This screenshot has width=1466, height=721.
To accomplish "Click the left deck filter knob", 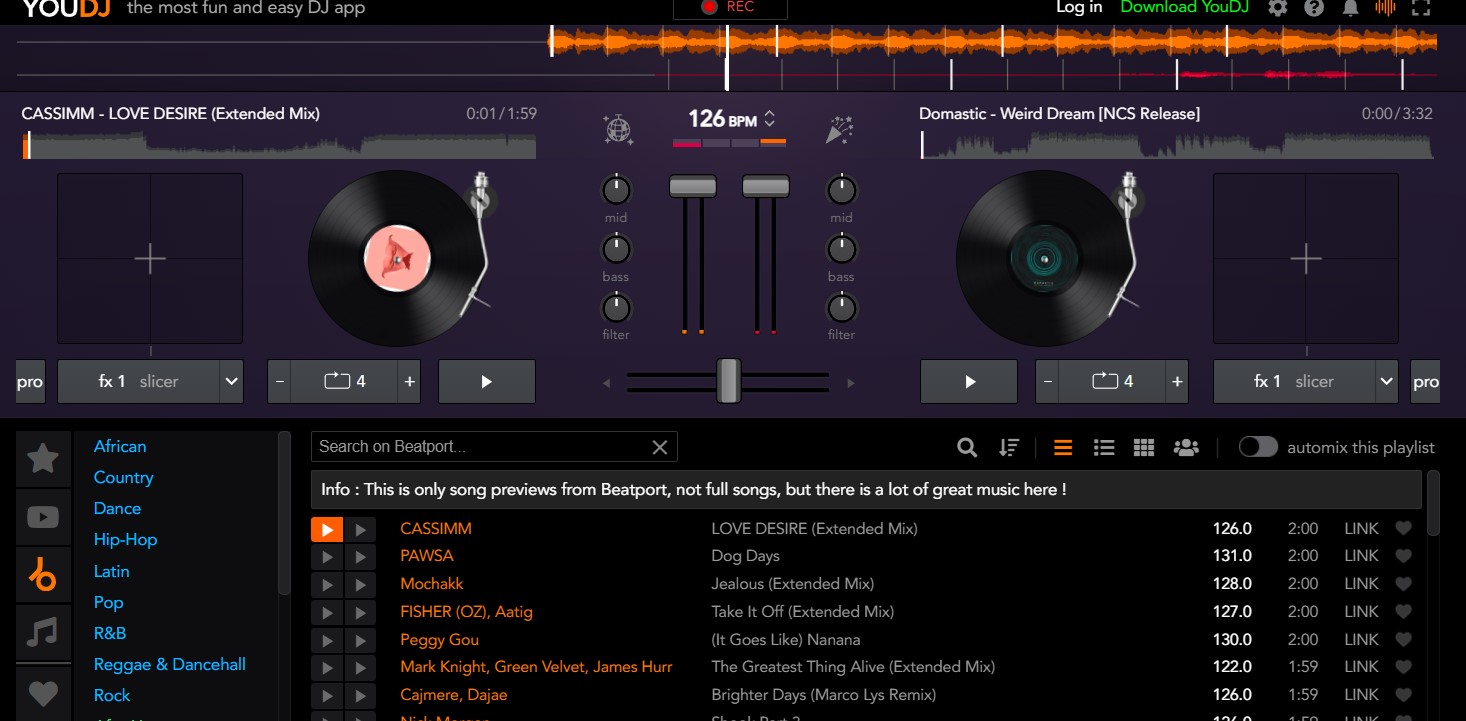I will pyautogui.click(x=616, y=307).
